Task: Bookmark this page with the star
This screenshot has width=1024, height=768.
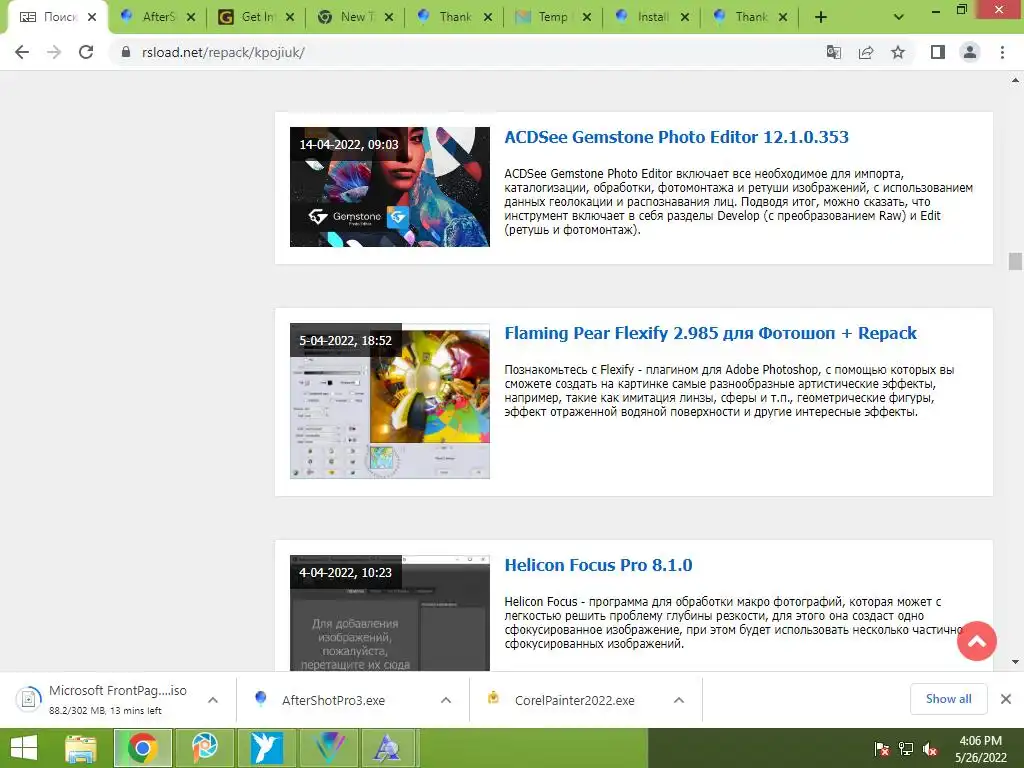Action: click(898, 52)
